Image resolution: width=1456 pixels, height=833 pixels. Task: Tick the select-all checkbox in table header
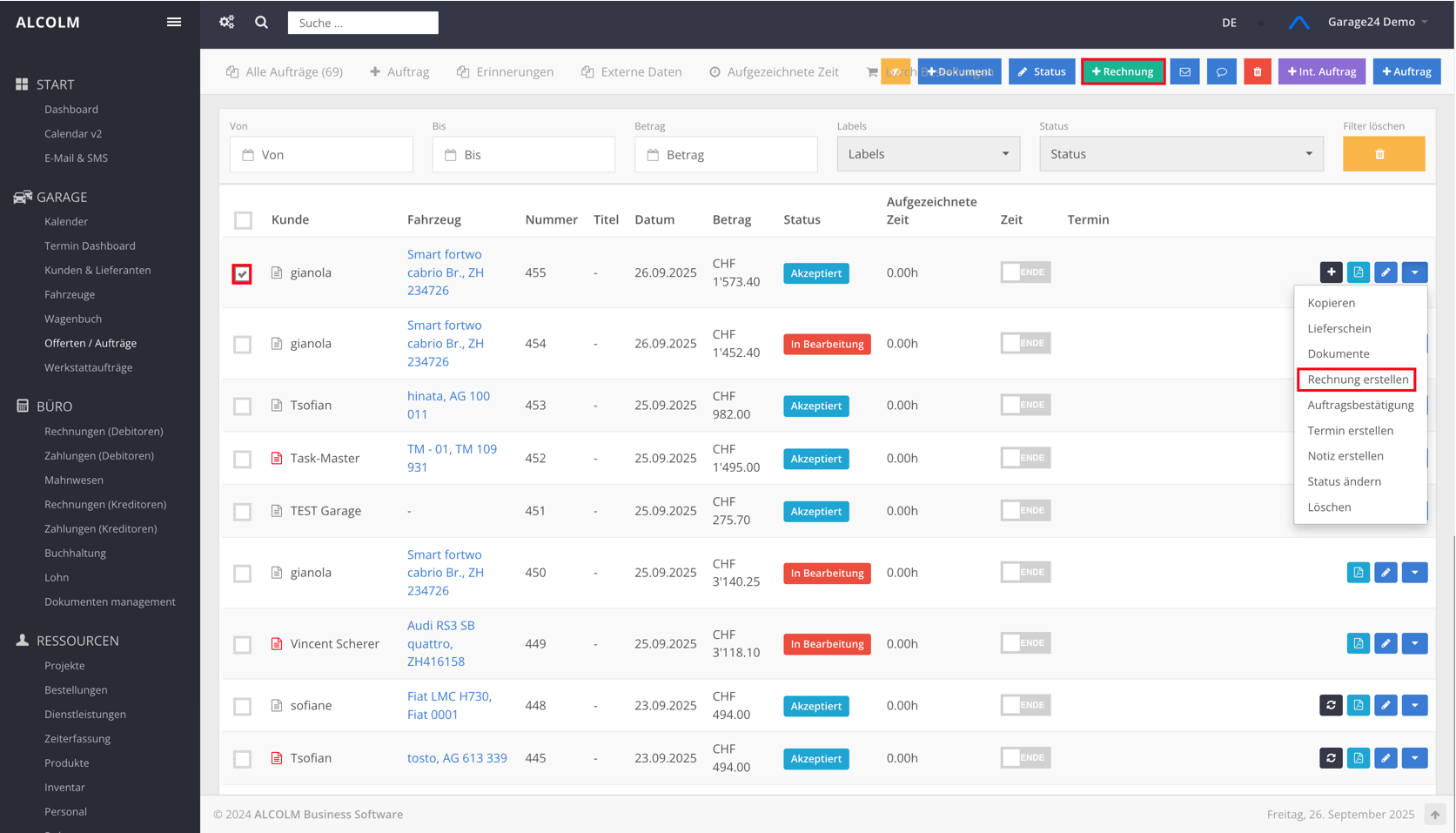point(243,220)
